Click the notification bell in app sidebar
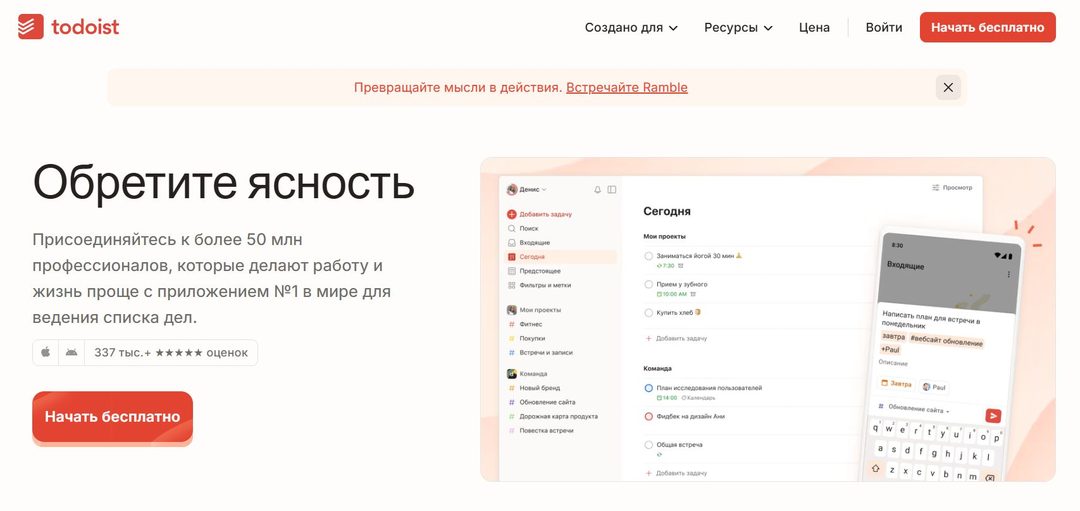The width and height of the screenshot is (1080, 511). point(597,189)
